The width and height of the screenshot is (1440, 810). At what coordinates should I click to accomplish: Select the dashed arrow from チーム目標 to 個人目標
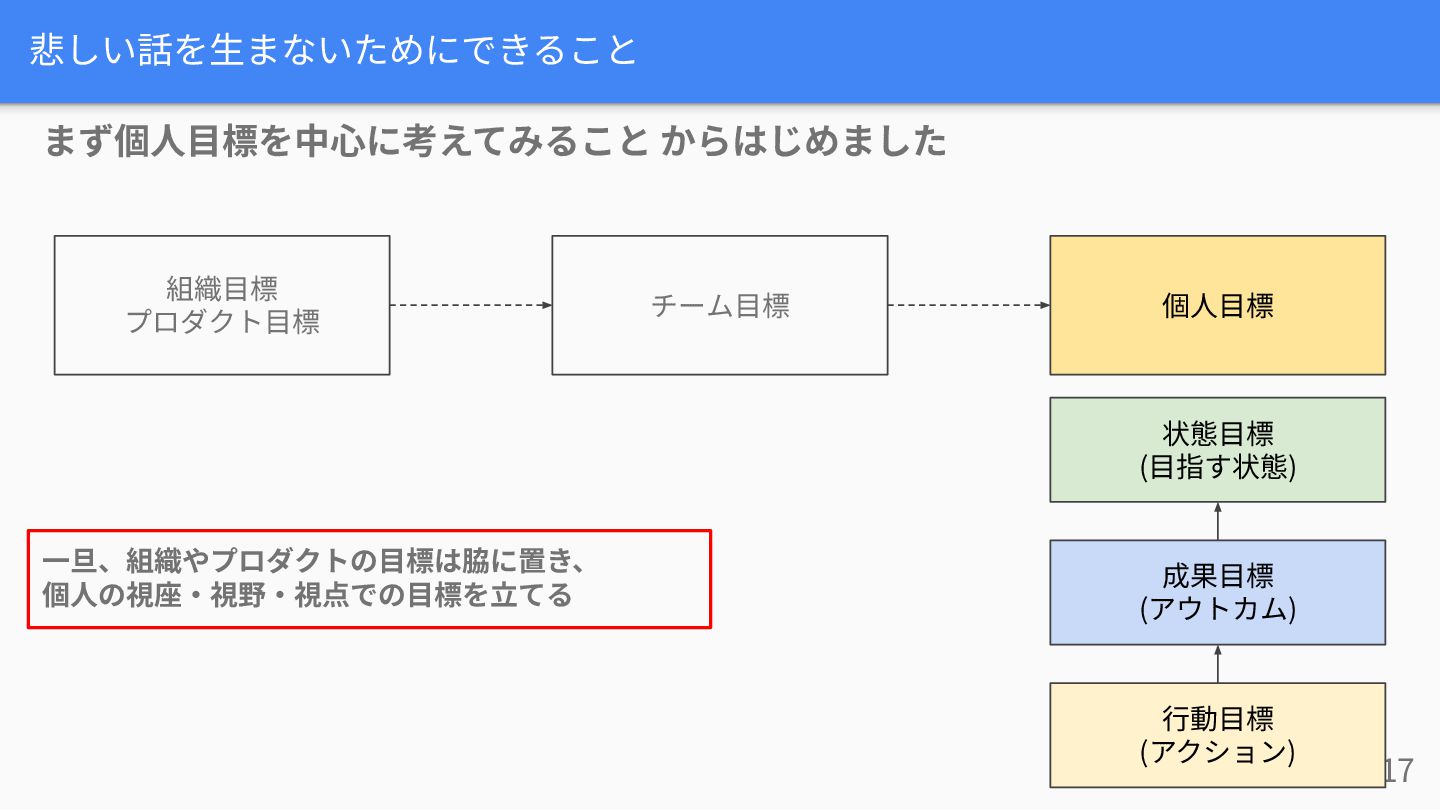pos(969,305)
